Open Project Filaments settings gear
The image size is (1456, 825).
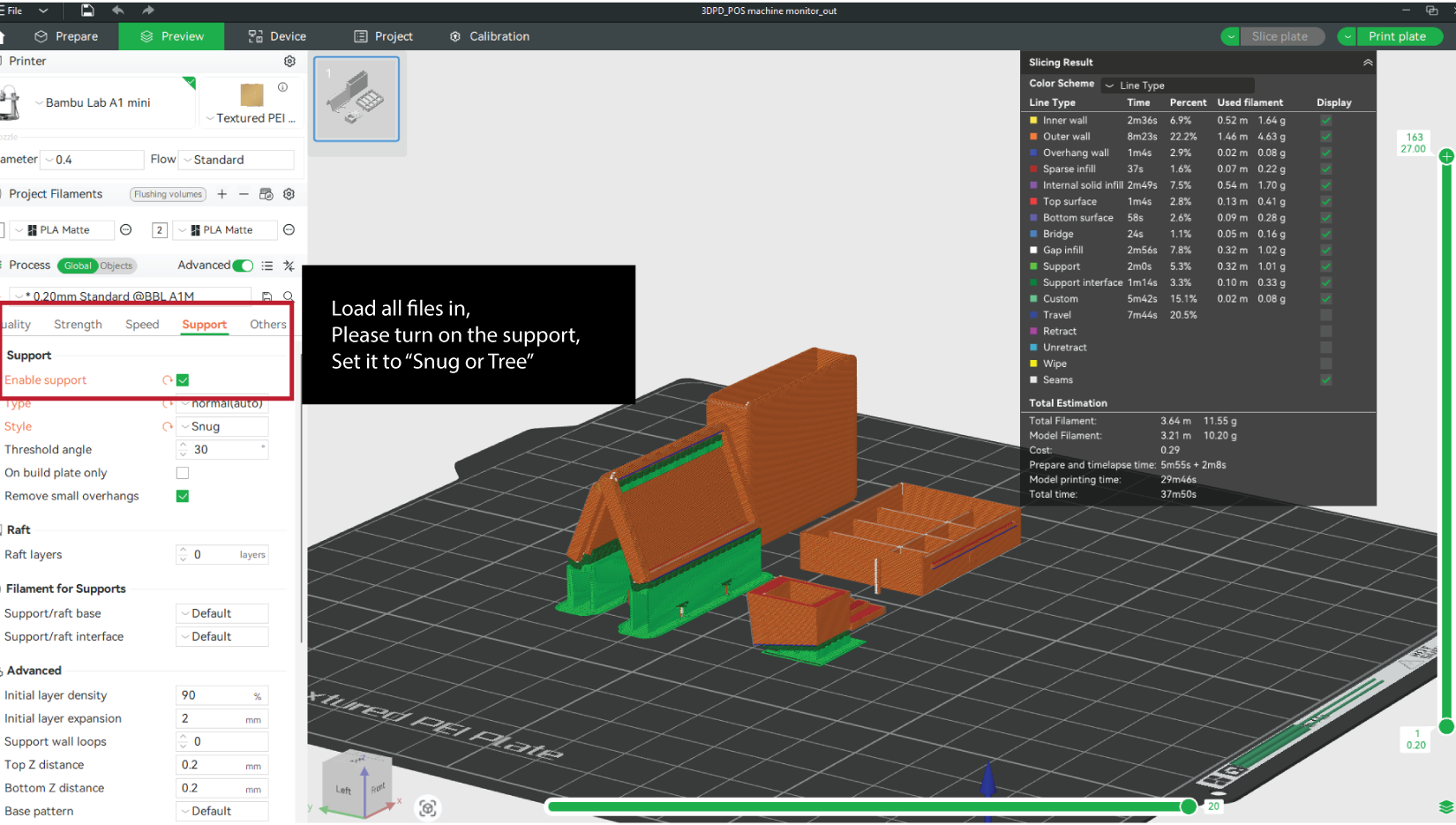(x=289, y=194)
